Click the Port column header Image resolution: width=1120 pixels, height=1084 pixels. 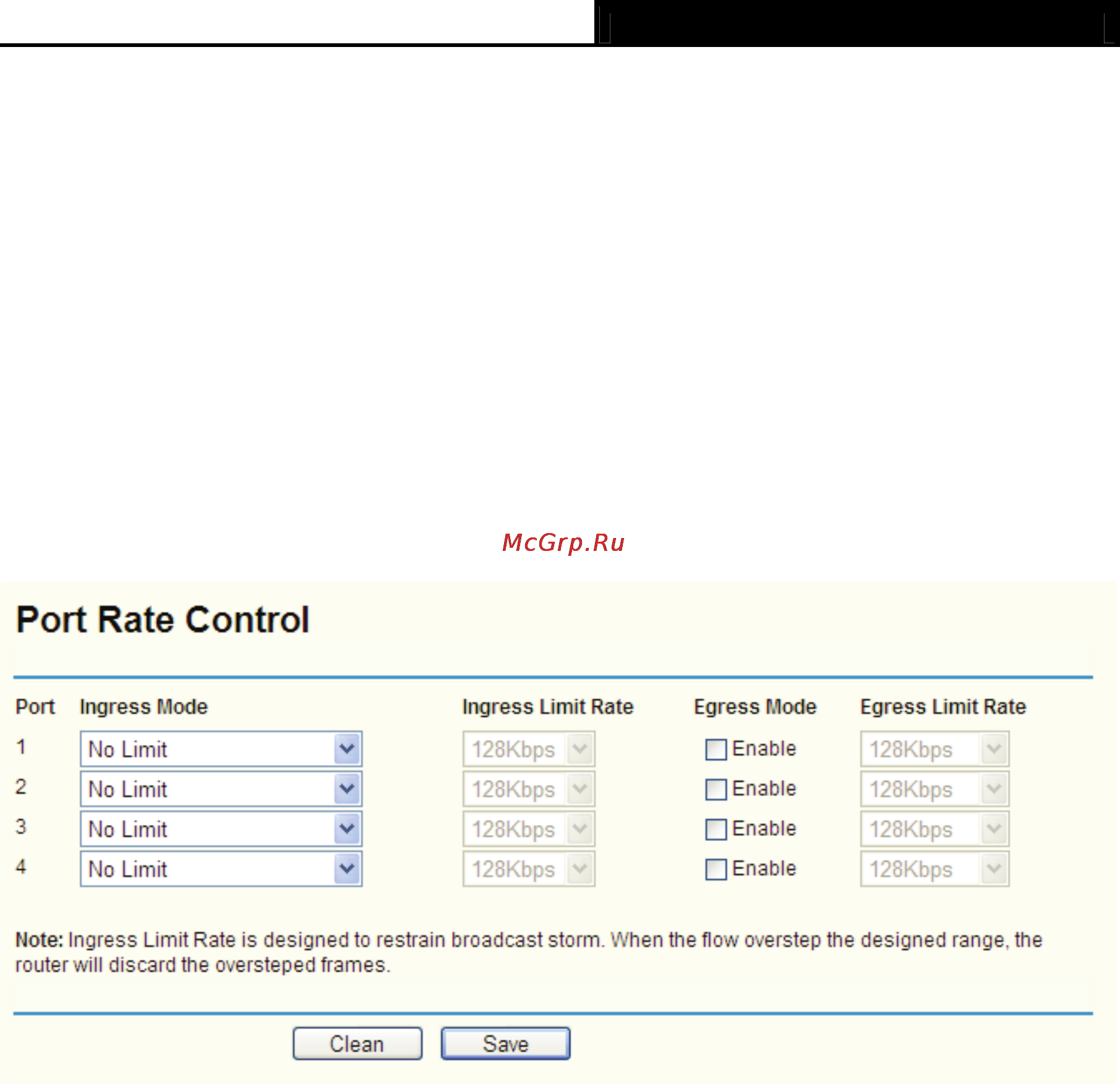(35, 707)
